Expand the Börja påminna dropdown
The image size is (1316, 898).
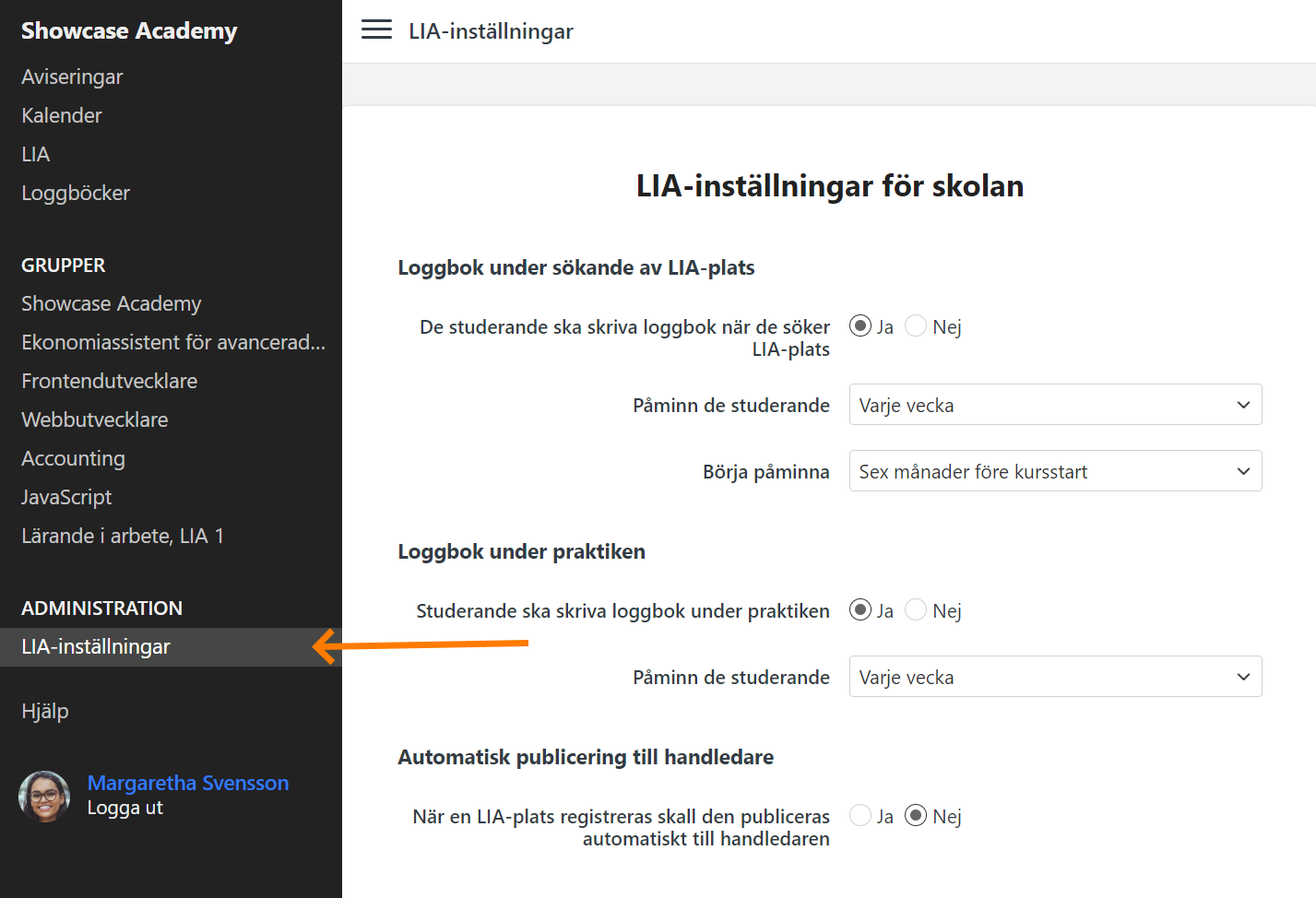point(1054,471)
